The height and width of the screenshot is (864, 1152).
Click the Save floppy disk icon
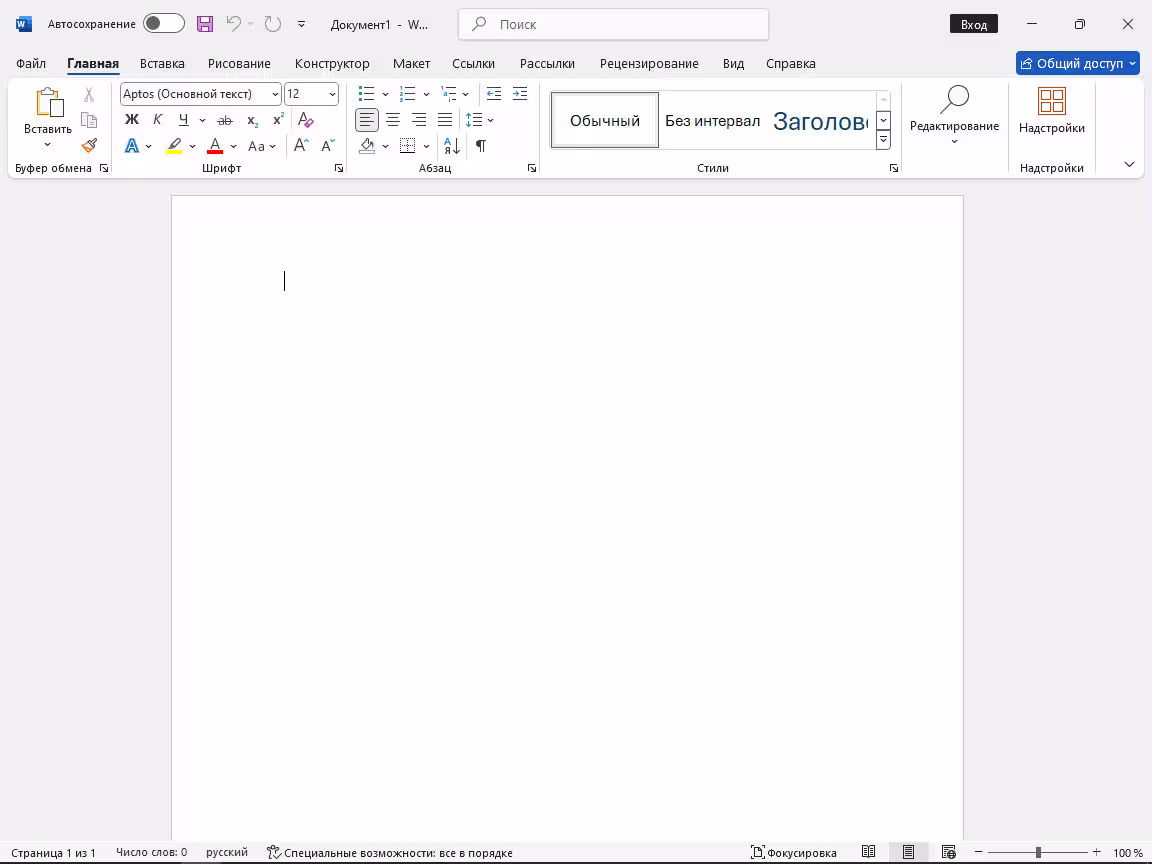(204, 24)
